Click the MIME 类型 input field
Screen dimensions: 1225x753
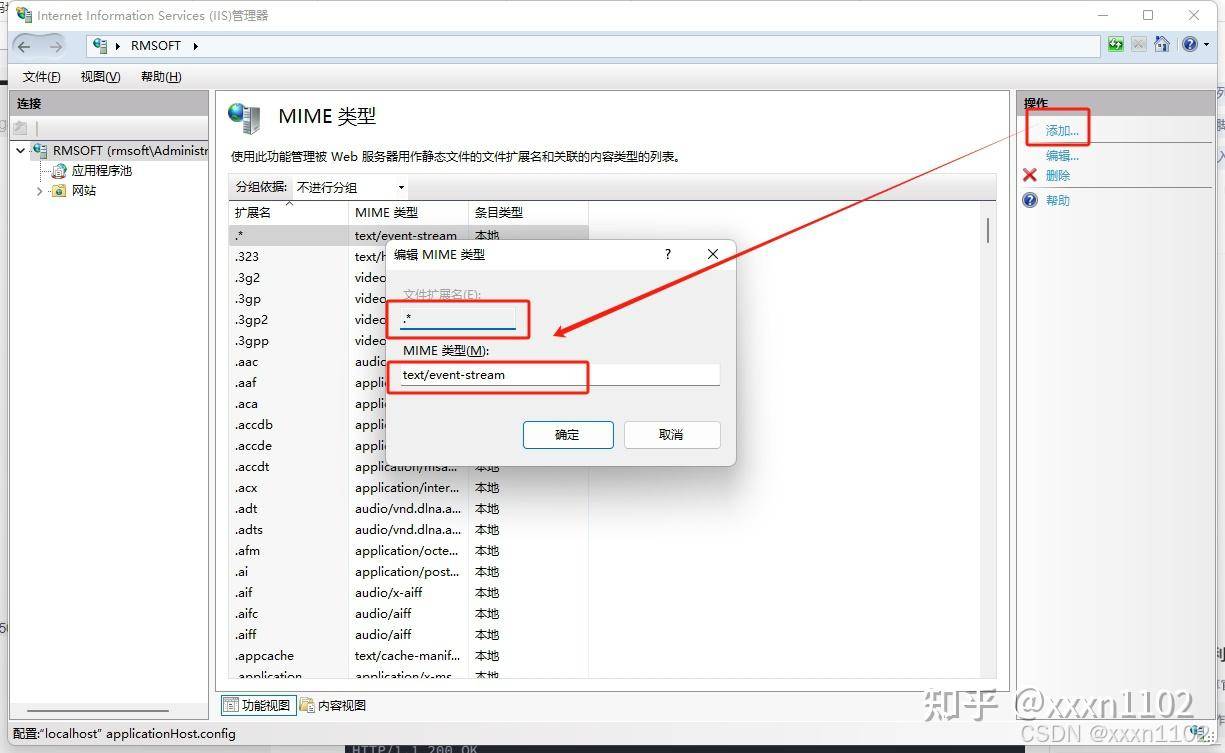point(559,375)
